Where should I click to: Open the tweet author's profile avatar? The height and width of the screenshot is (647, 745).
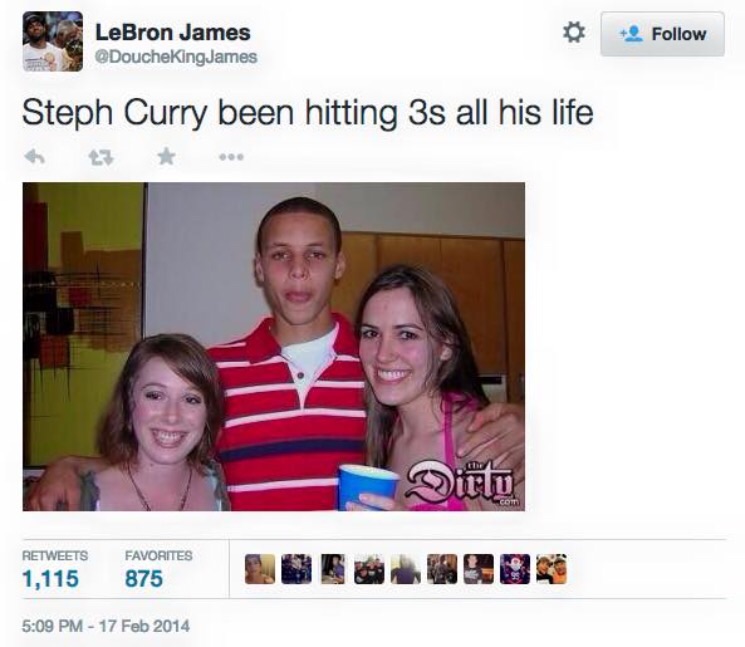53,41
